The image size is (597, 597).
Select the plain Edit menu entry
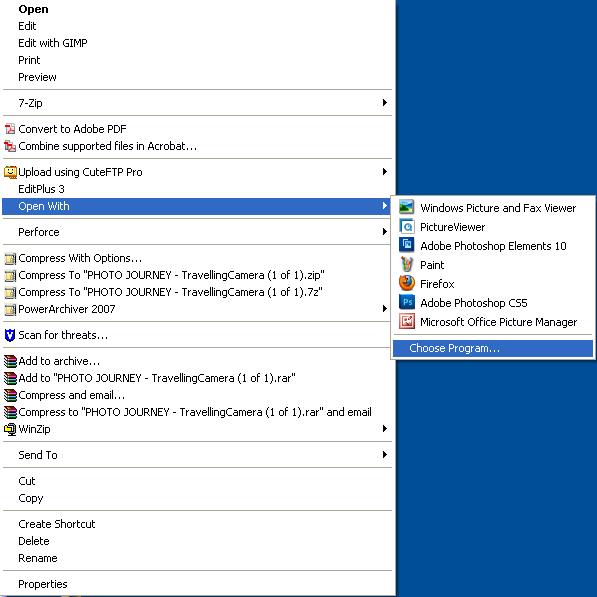197,26
